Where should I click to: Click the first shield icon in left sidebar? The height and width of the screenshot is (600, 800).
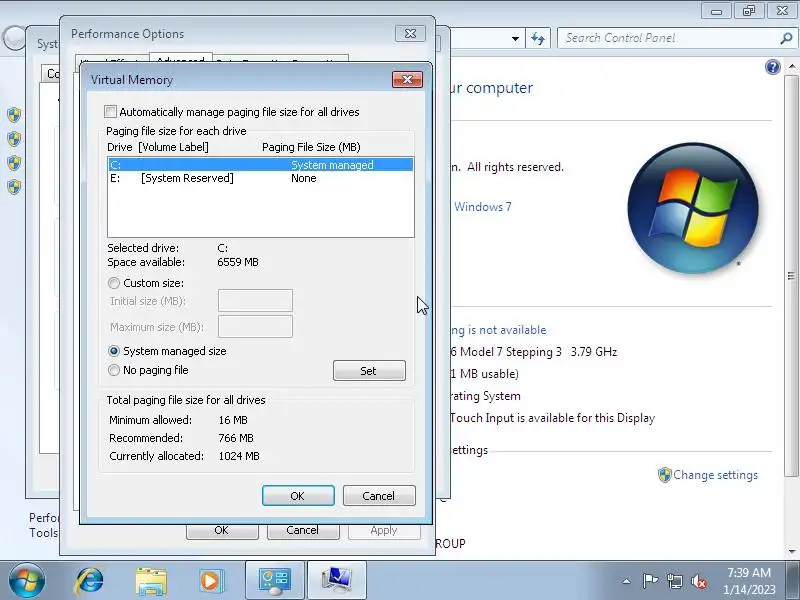14,115
